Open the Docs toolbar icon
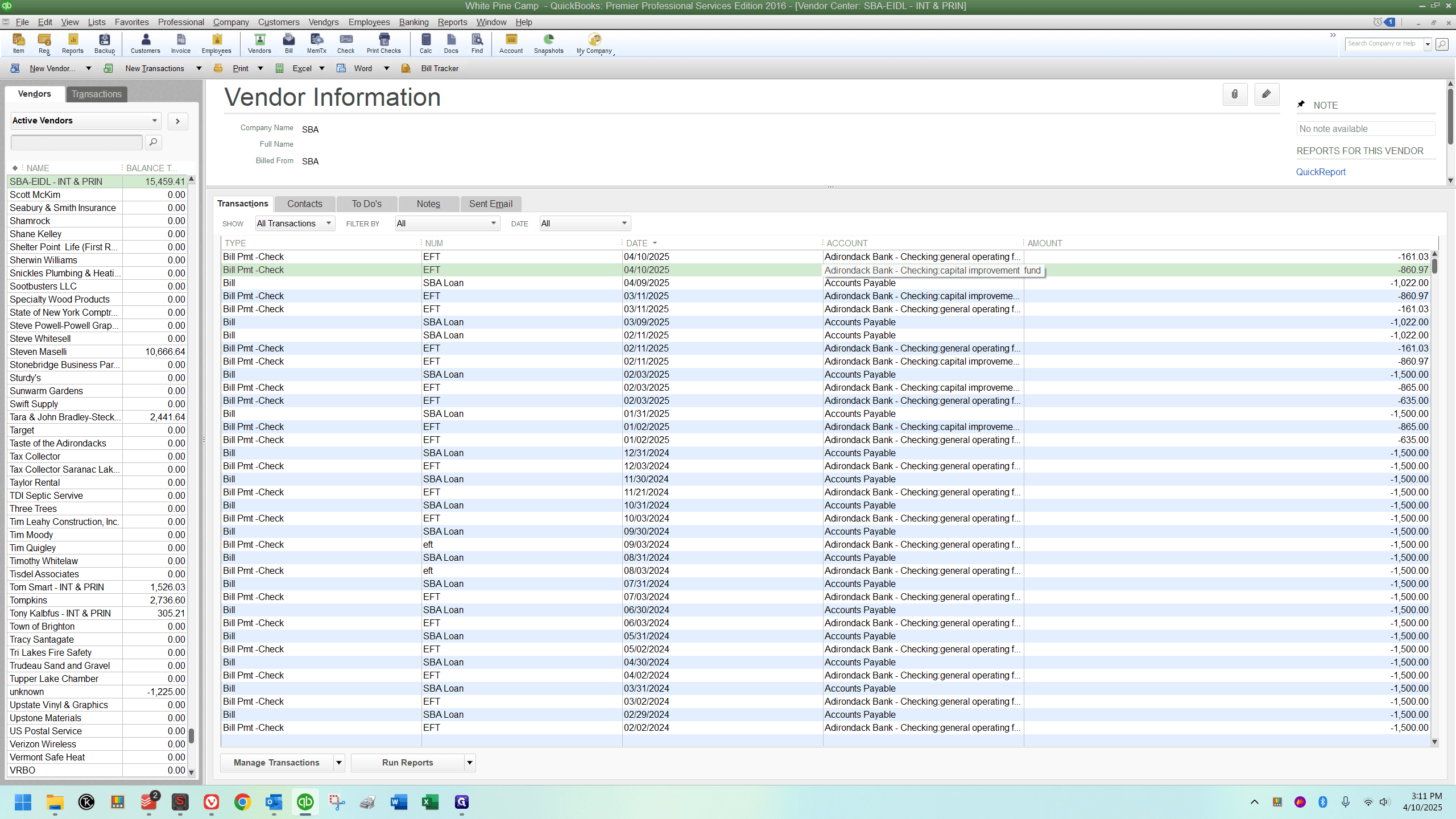Viewport: 1456px width, 819px height. tap(451, 43)
